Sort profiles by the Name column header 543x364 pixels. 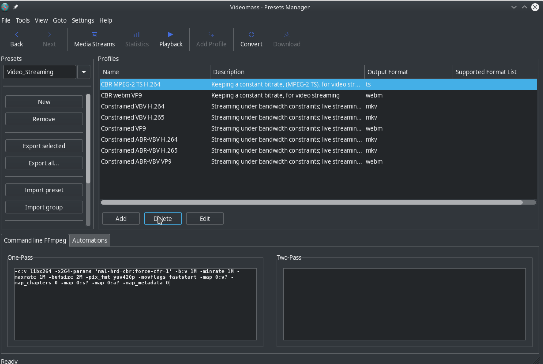[x=155, y=72]
